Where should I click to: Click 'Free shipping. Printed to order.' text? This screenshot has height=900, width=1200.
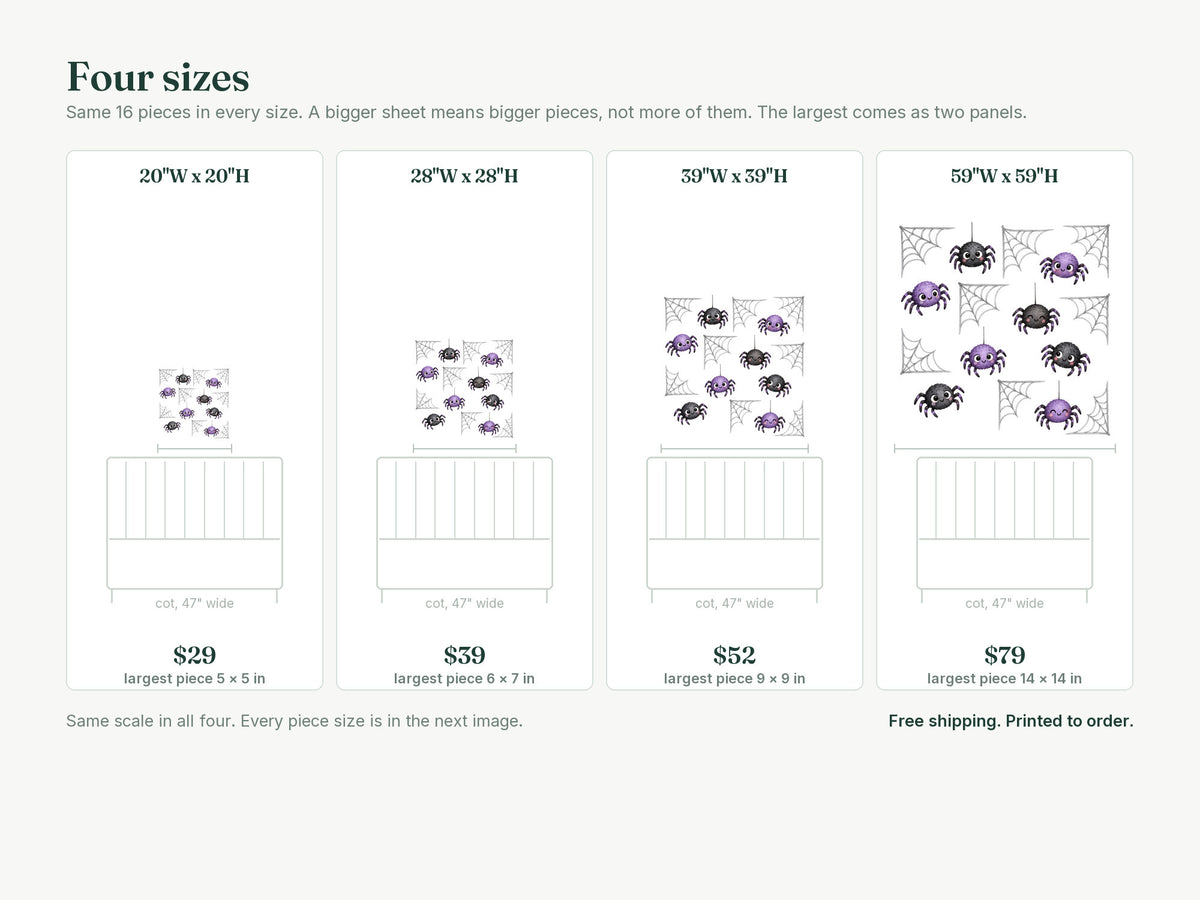(x=1011, y=721)
